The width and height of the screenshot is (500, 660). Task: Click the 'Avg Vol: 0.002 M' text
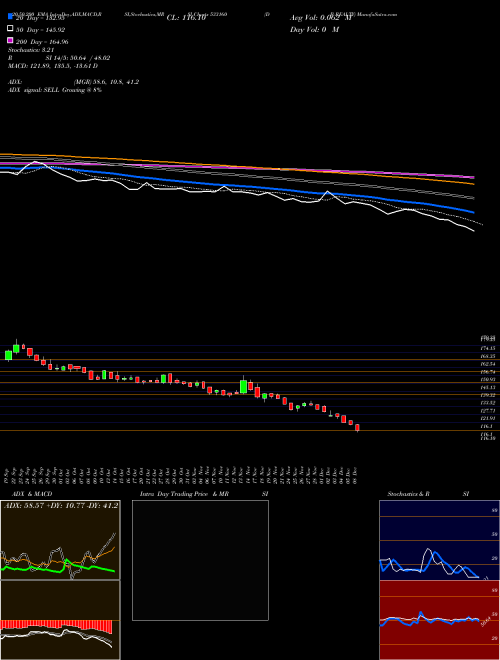click(320, 18)
